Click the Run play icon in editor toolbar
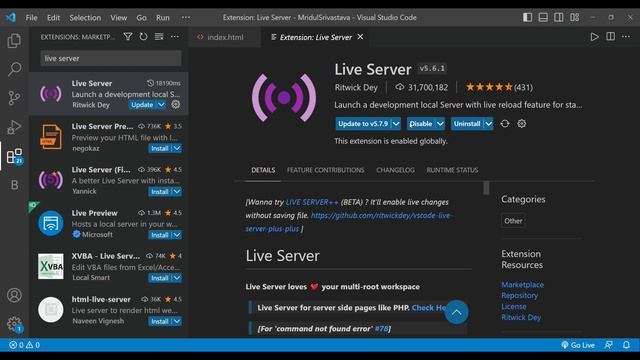The image size is (640, 360). pos(594,37)
